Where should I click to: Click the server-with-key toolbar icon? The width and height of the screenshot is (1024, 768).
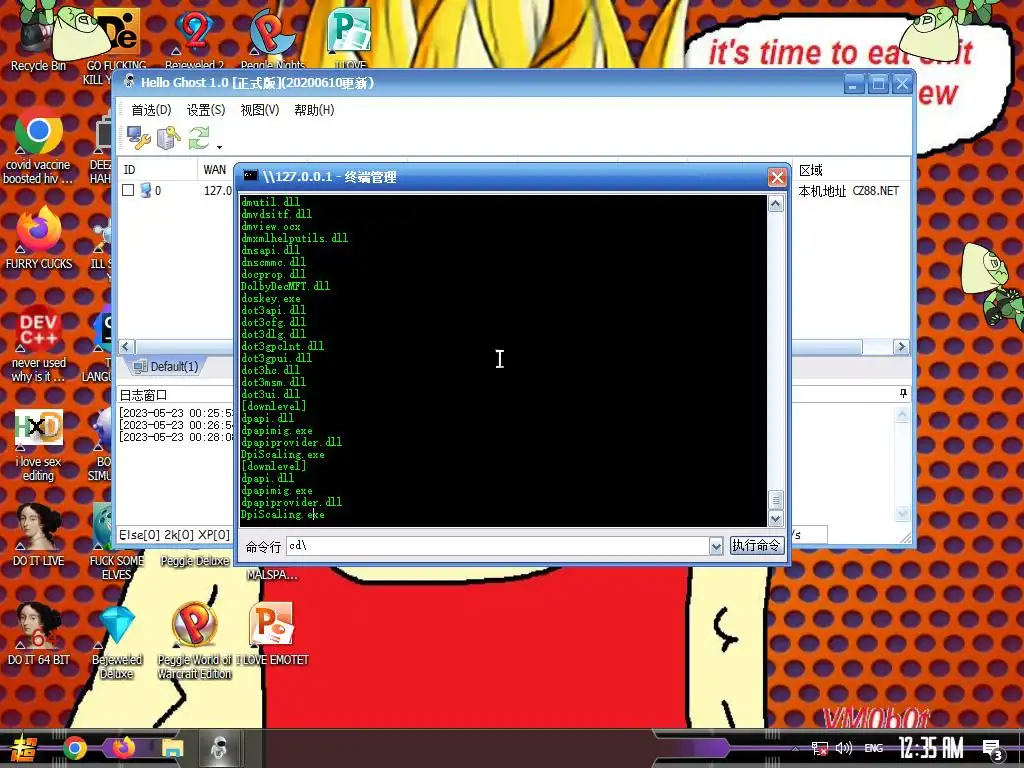(168, 138)
